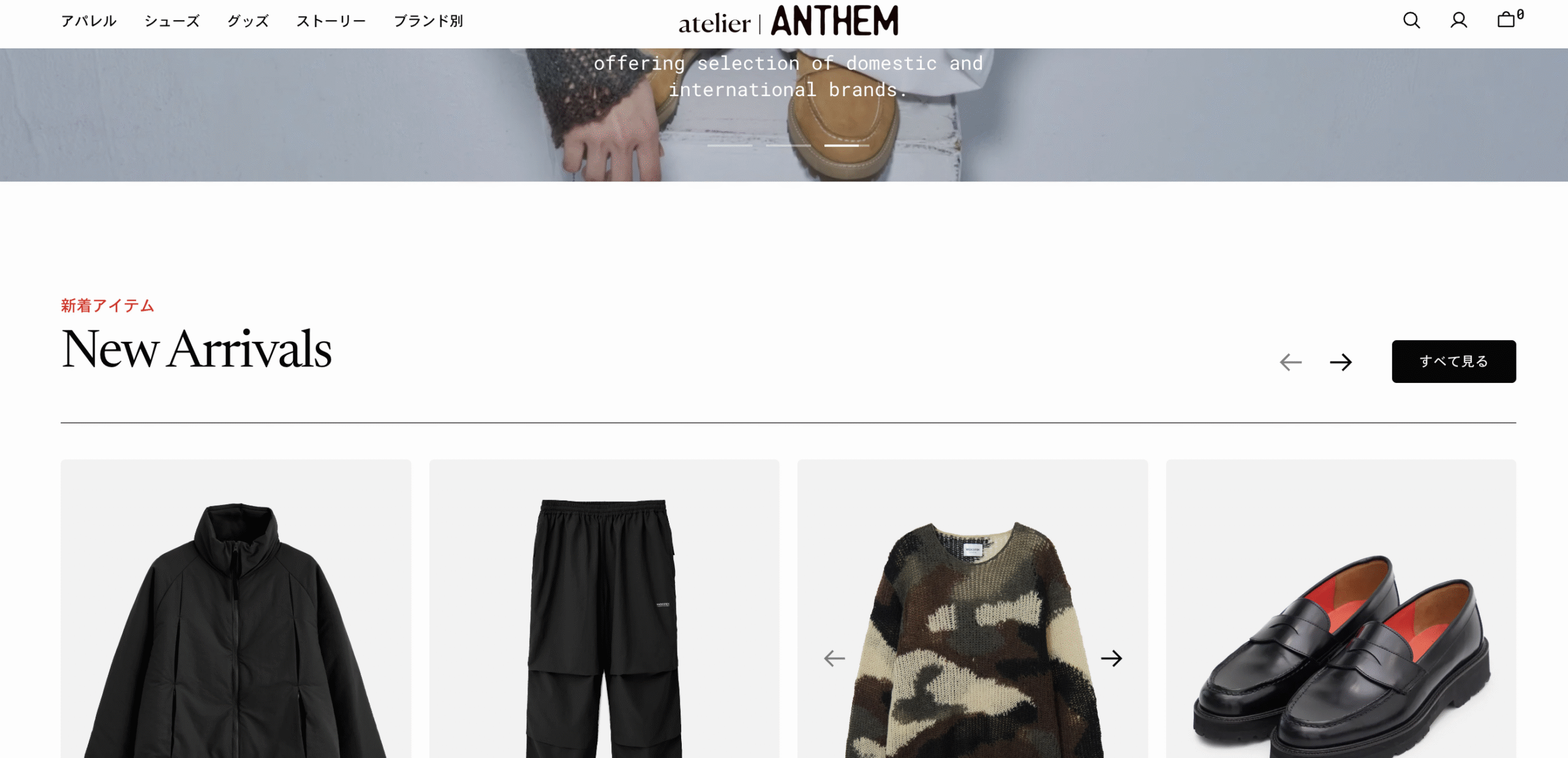Open the black track pants product

pyautogui.click(x=604, y=609)
